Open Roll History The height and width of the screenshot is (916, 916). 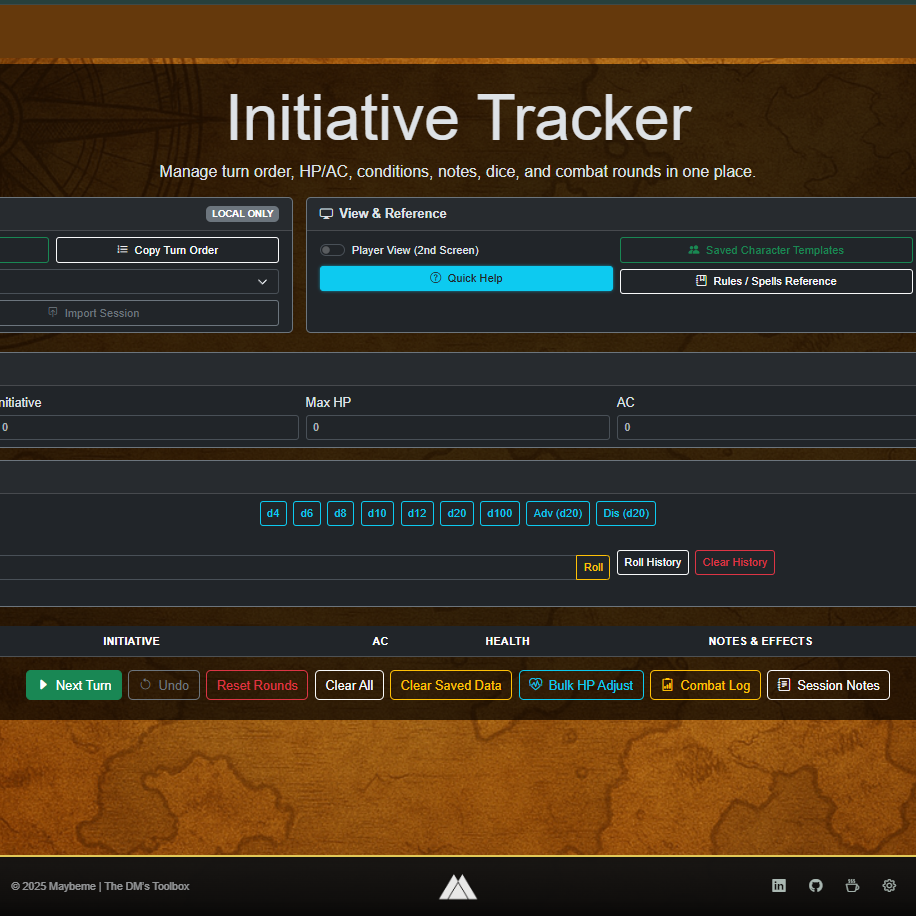coord(653,563)
